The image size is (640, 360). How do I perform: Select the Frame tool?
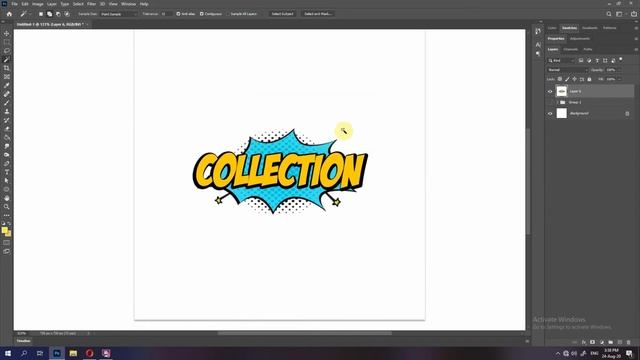7,77
